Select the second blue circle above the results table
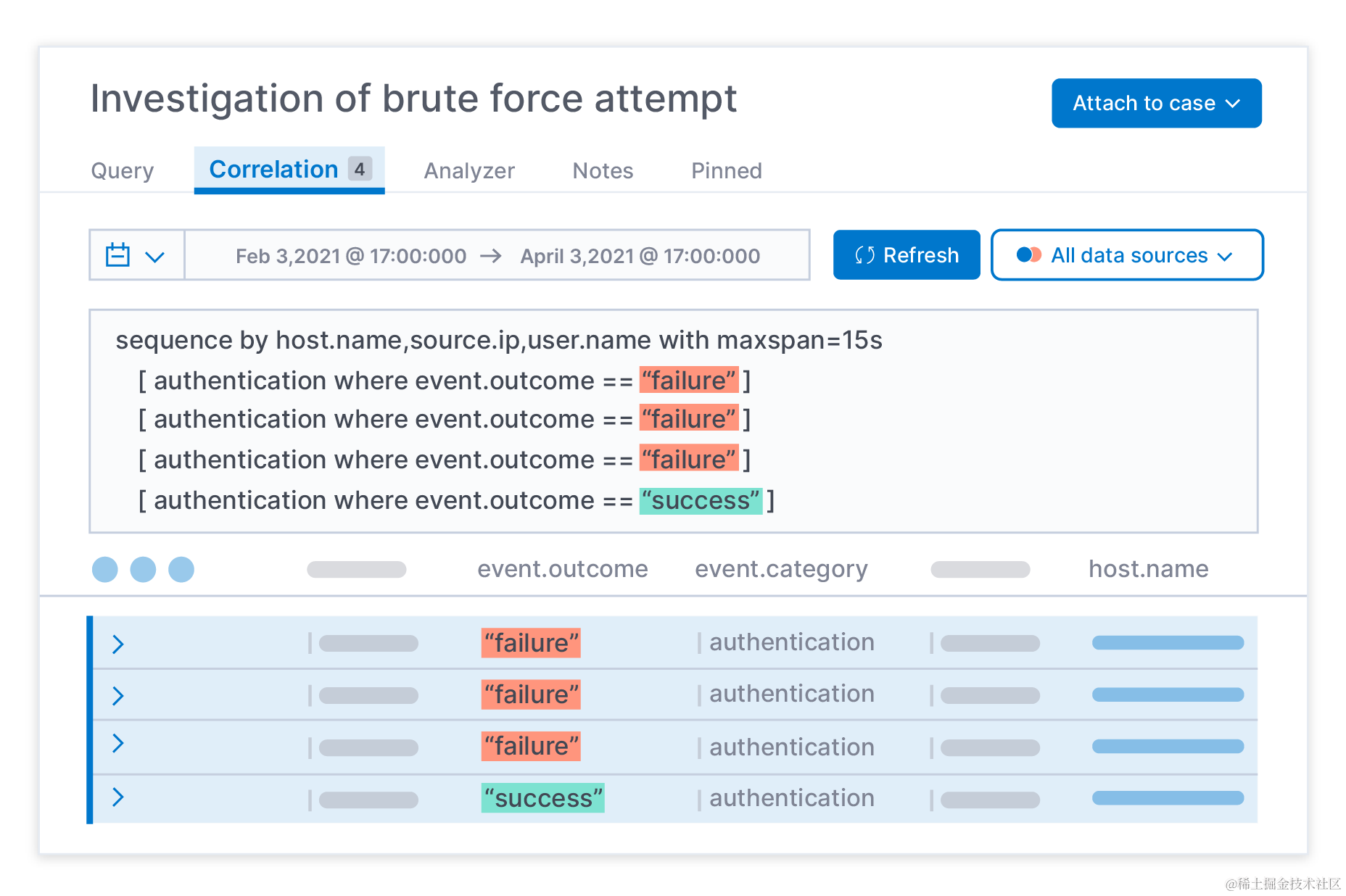 pyautogui.click(x=144, y=570)
